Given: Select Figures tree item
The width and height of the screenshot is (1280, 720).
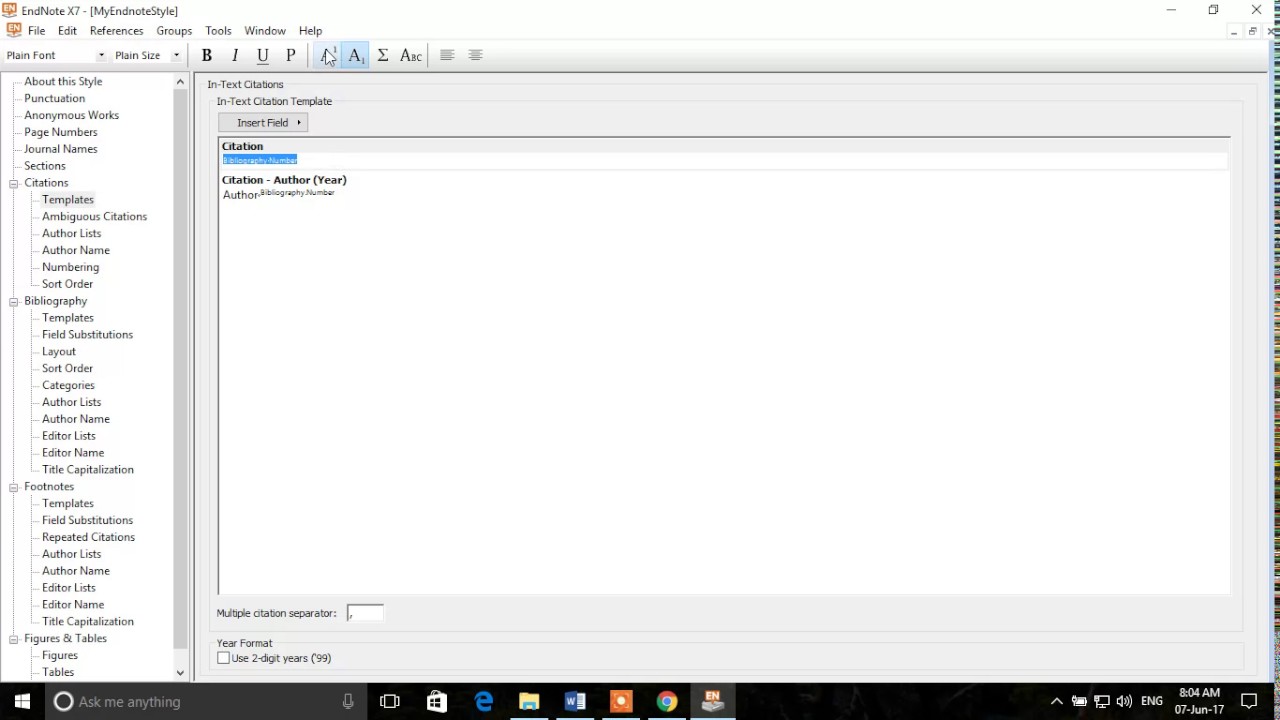Looking at the screenshot, I should (x=60, y=655).
